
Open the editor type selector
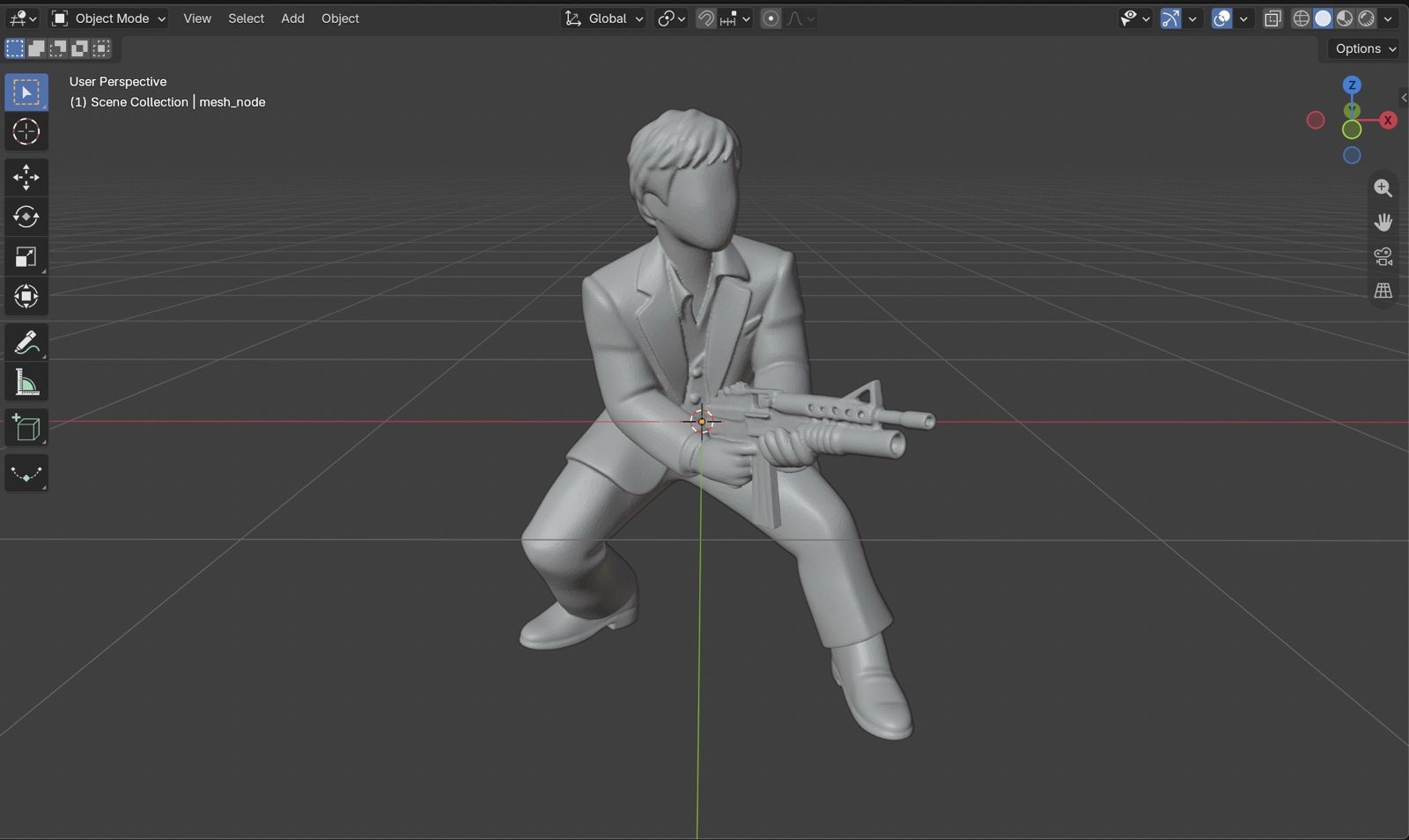[22, 18]
